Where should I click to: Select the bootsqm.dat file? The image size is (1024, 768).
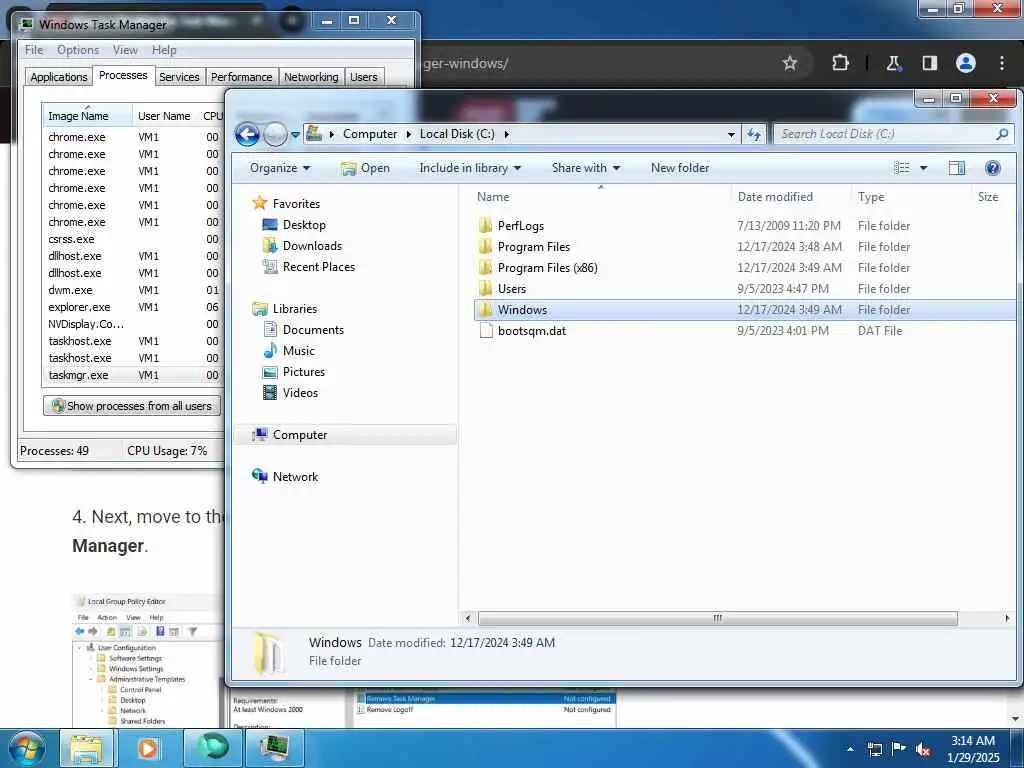pos(532,330)
